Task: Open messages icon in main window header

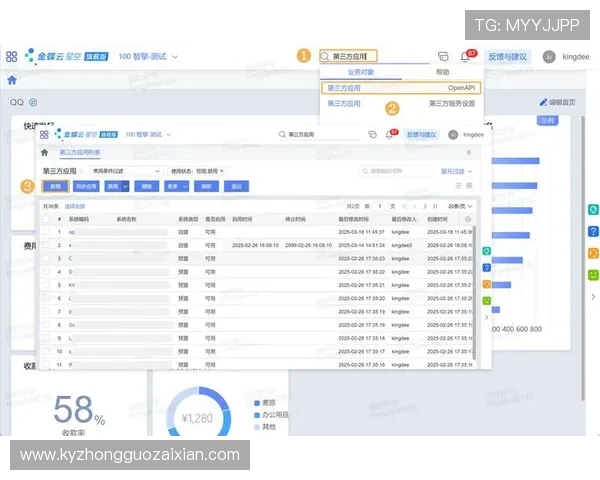Action: click(x=443, y=57)
